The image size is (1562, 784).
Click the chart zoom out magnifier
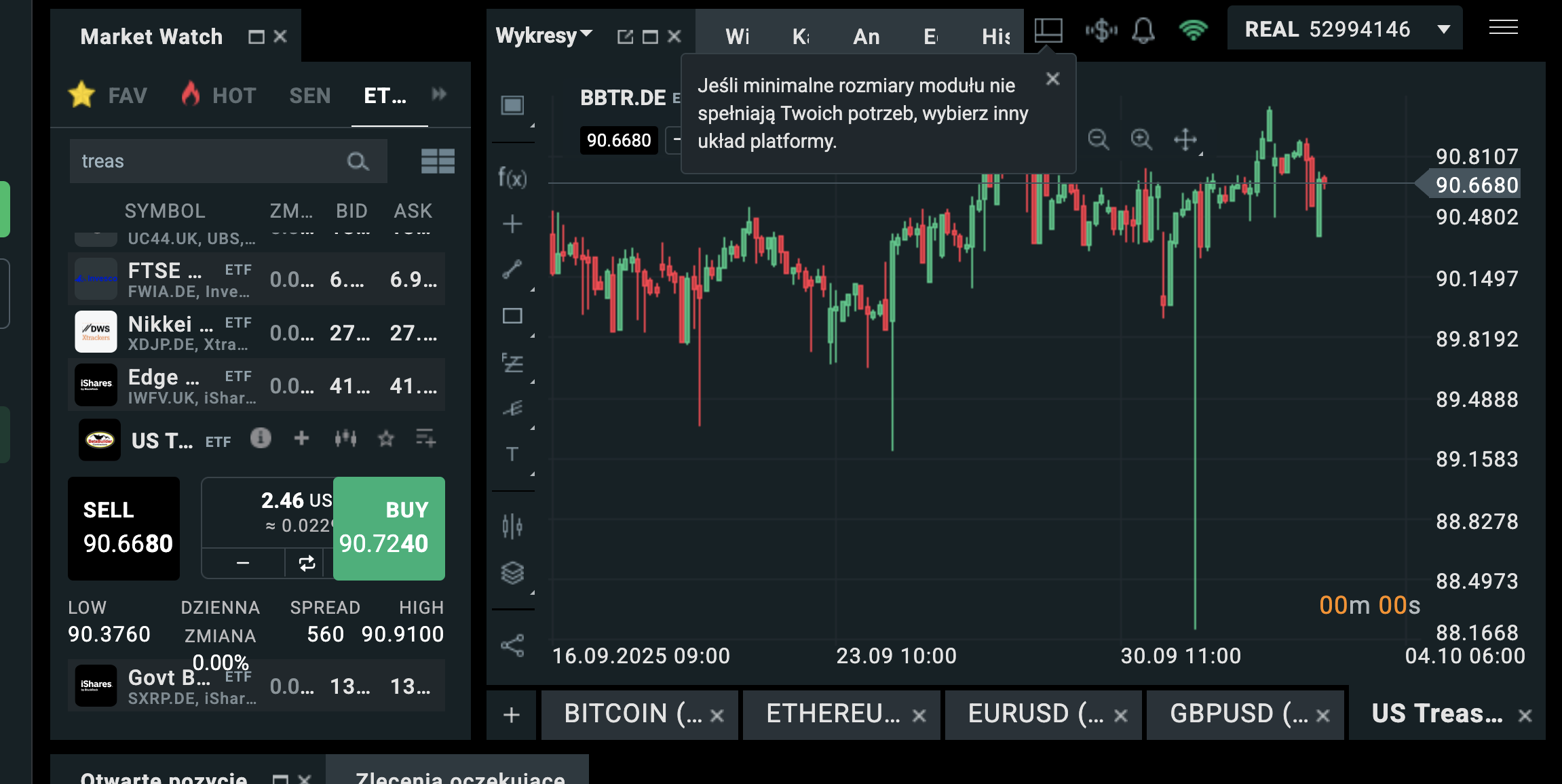1098,140
